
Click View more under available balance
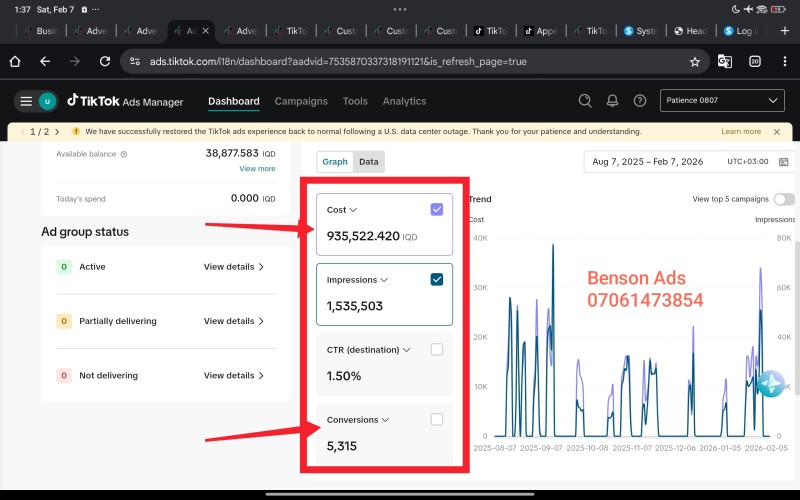257,168
